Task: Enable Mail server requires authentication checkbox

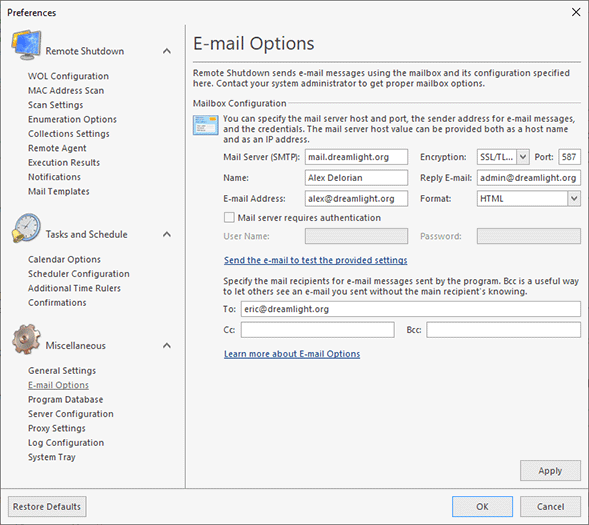Action: click(x=229, y=217)
